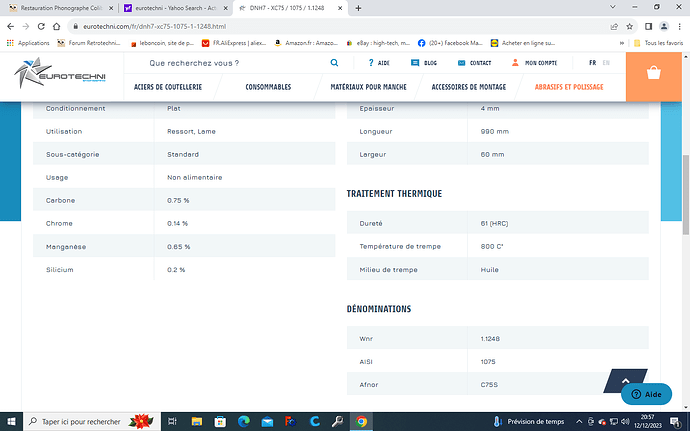Click the orange shopping basket icon
690x431 pixels.
(653, 75)
